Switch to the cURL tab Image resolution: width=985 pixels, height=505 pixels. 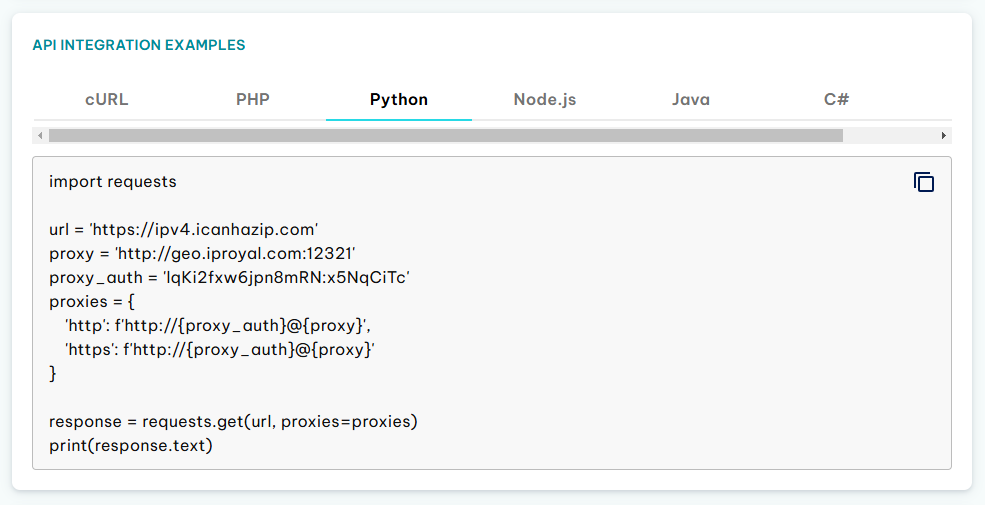click(107, 99)
